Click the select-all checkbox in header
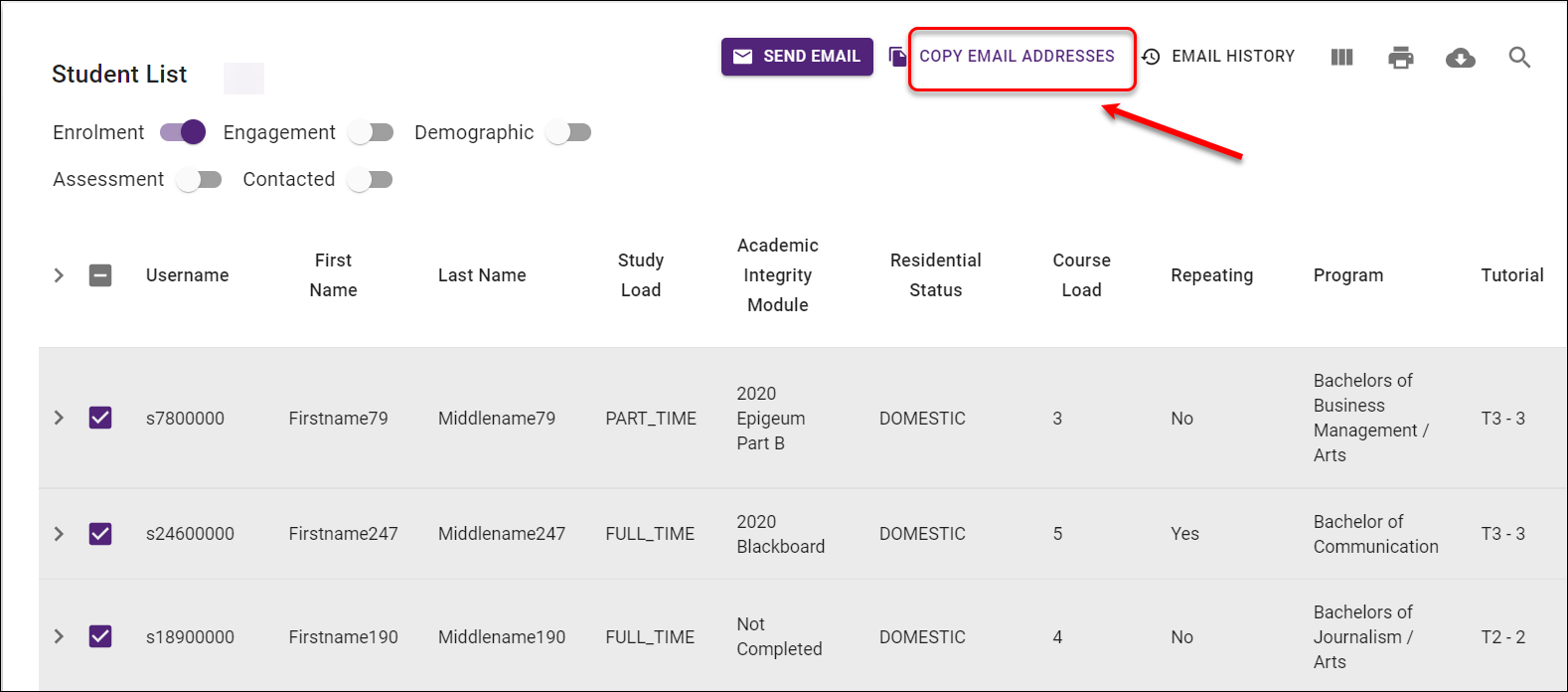This screenshot has height=692, width=1568. (100, 275)
